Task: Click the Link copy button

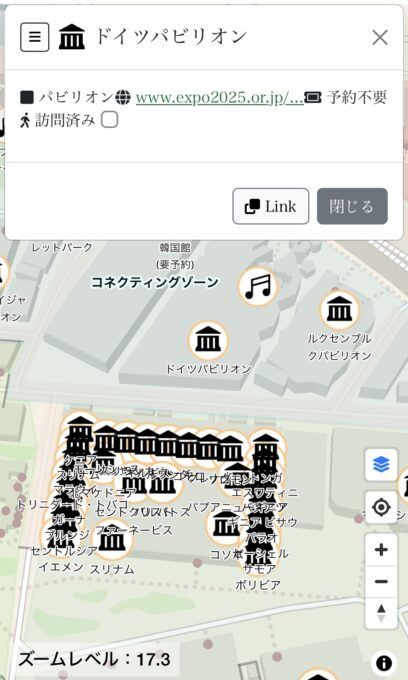Action: (271, 206)
